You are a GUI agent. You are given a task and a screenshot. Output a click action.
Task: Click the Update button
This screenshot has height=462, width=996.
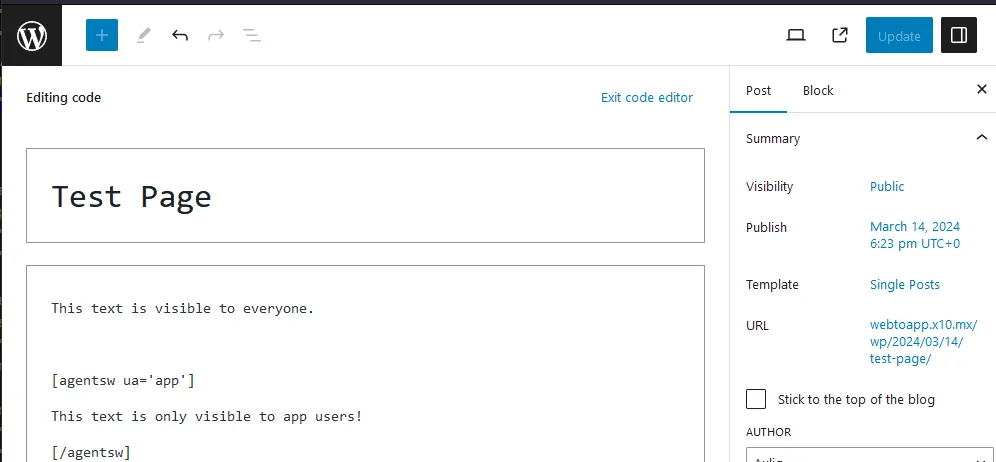(x=899, y=36)
